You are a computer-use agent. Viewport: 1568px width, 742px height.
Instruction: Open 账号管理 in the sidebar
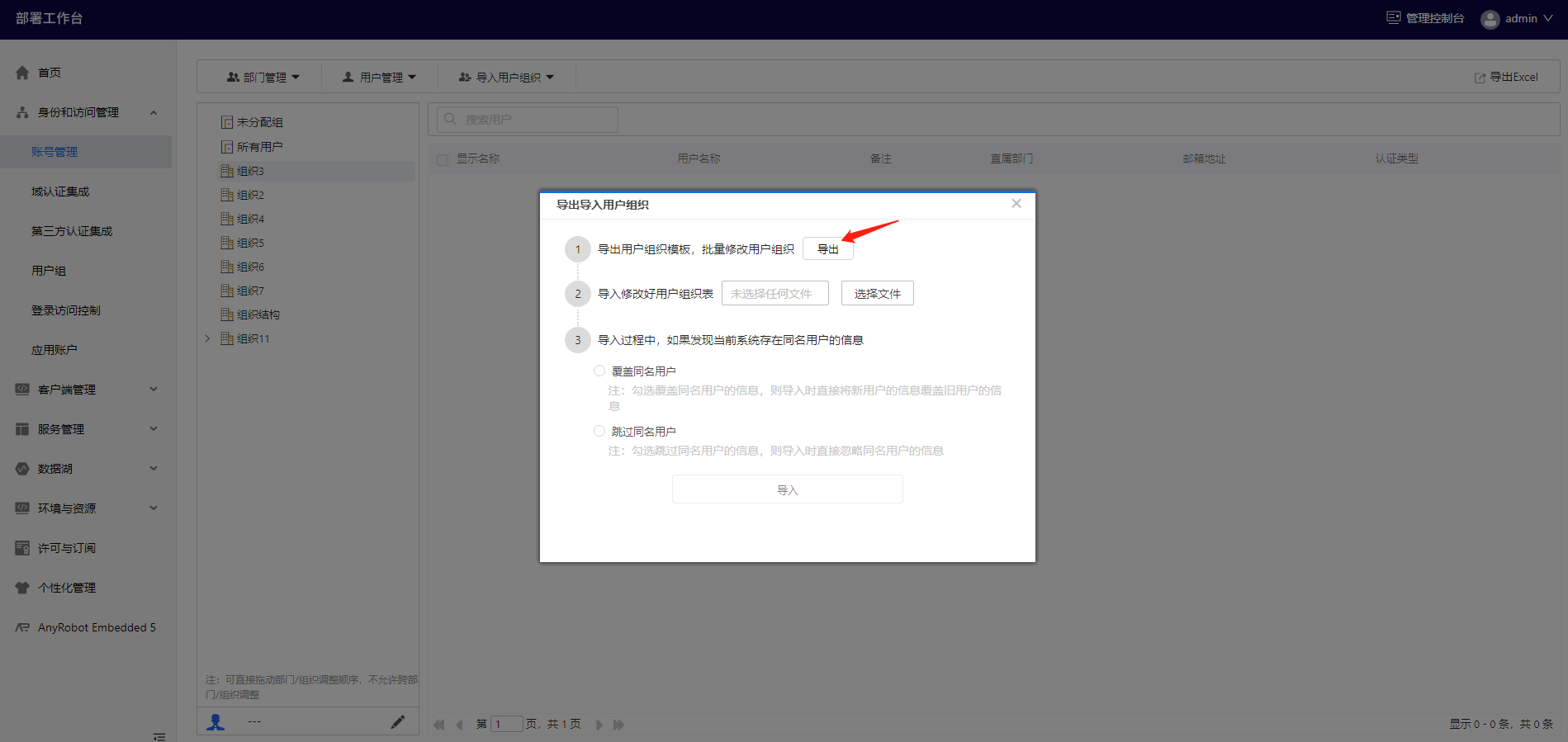(x=86, y=152)
